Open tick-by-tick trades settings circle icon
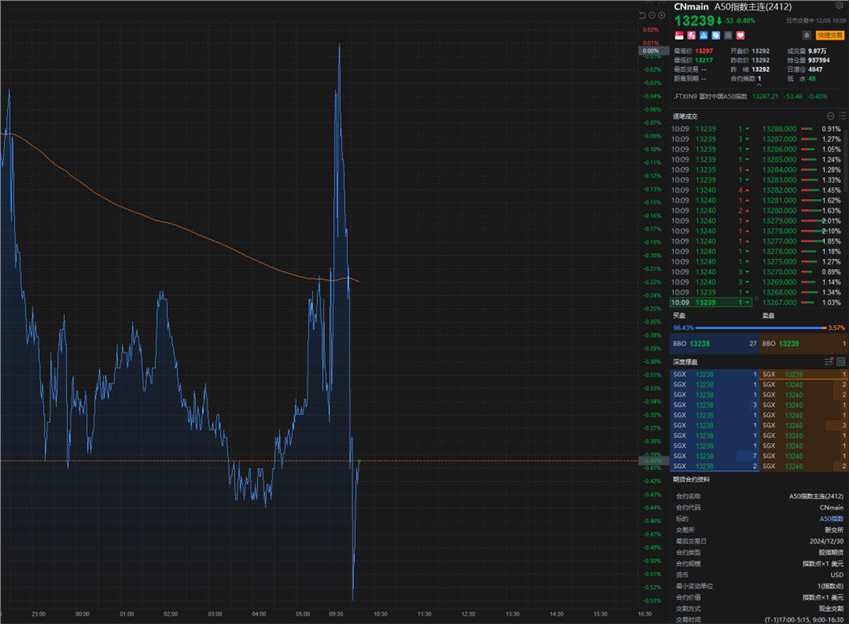This screenshot has width=850, height=624. click(830, 116)
